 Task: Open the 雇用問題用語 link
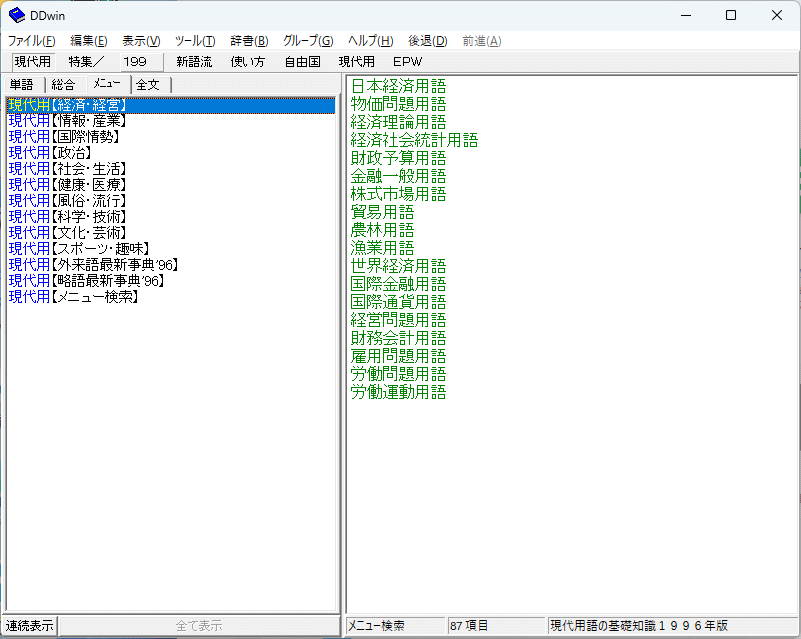tap(398, 356)
